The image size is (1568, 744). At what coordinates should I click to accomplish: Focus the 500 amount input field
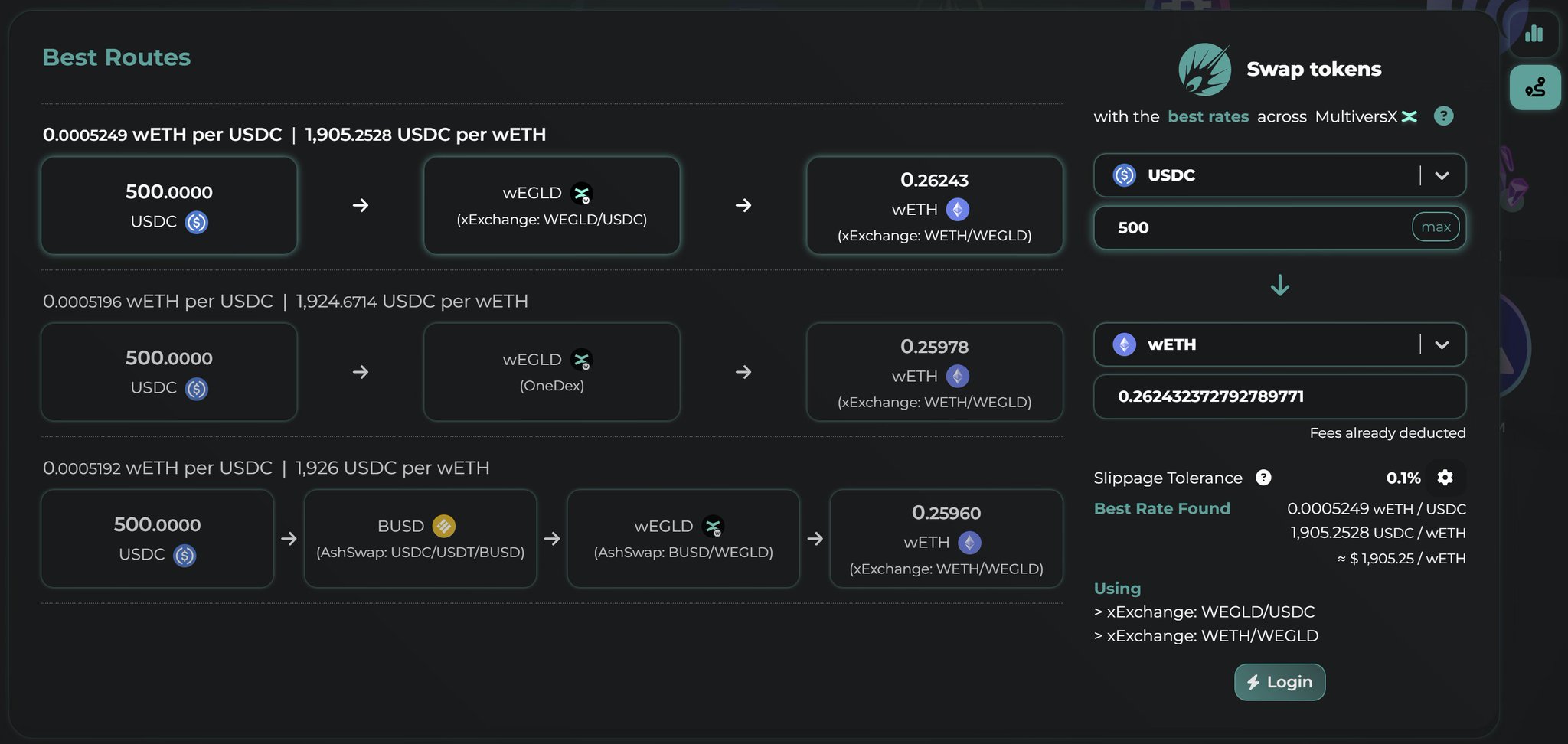(x=1279, y=227)
